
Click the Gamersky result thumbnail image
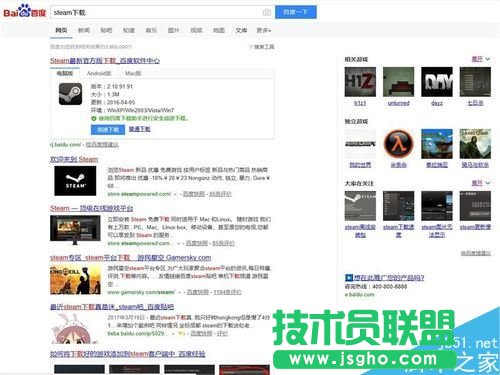[x=75, y=280]
